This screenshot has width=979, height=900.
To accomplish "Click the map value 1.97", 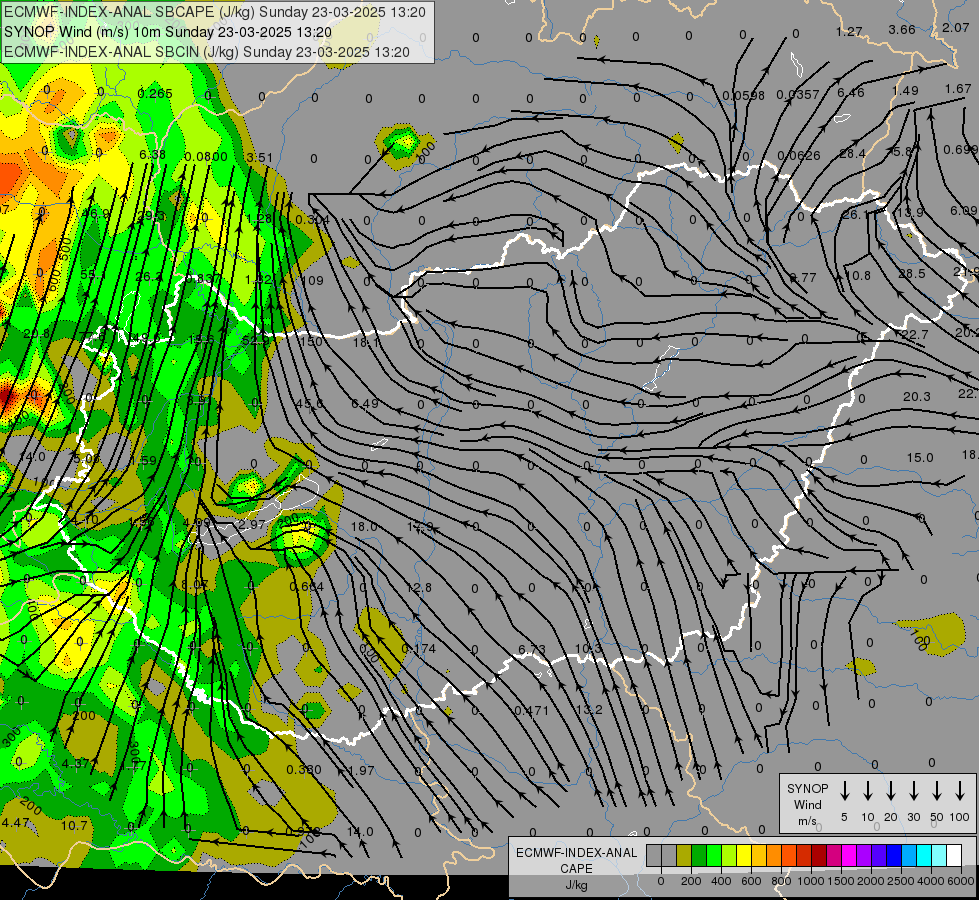I will 361,770.
